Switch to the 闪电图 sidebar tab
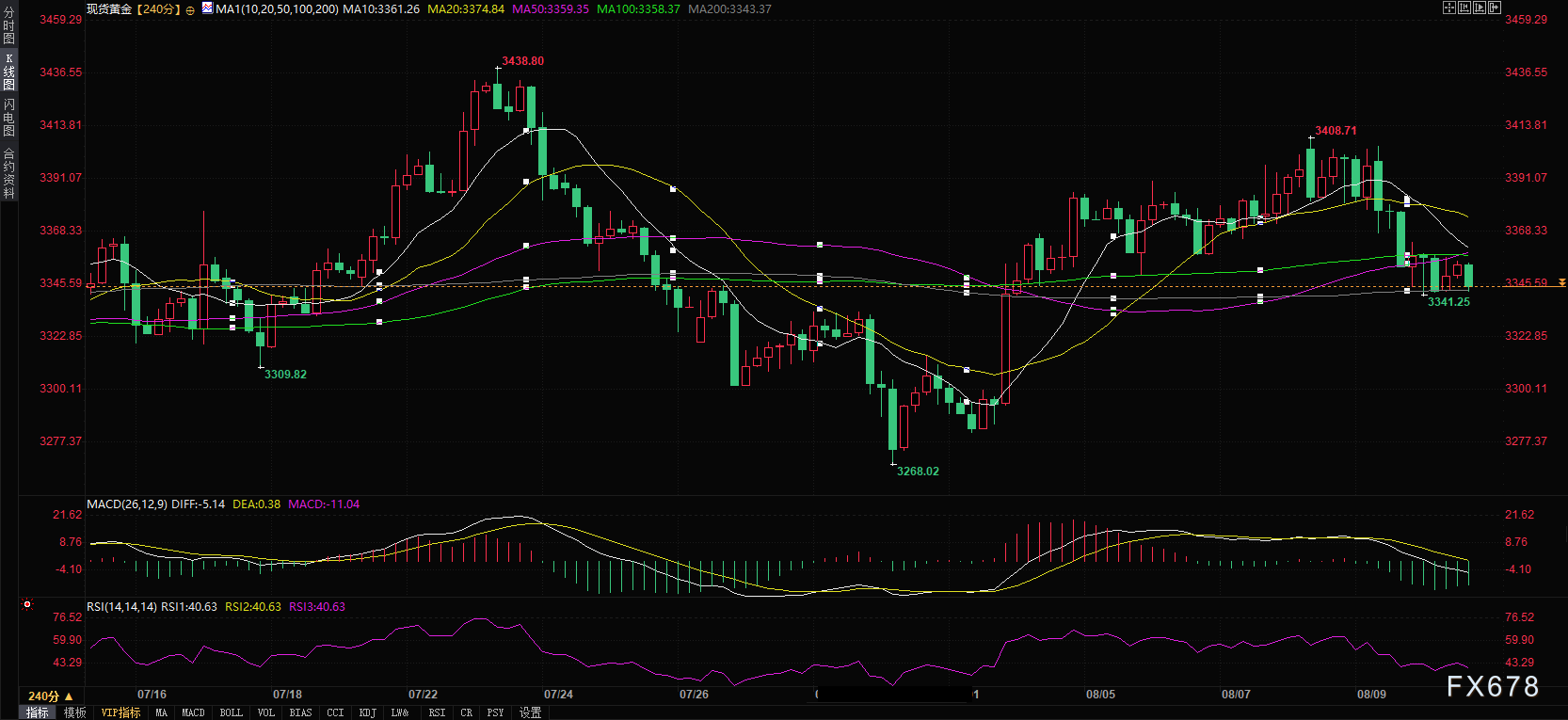Viewport: 1568px width, 720px height. pos(9,118)
